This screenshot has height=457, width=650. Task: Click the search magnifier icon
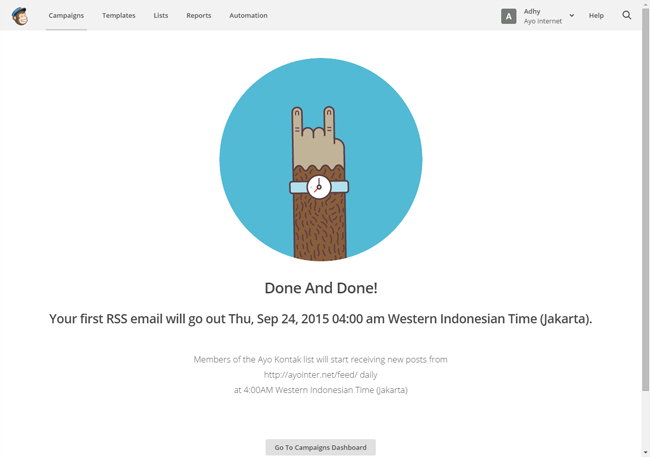click(627, 15)
